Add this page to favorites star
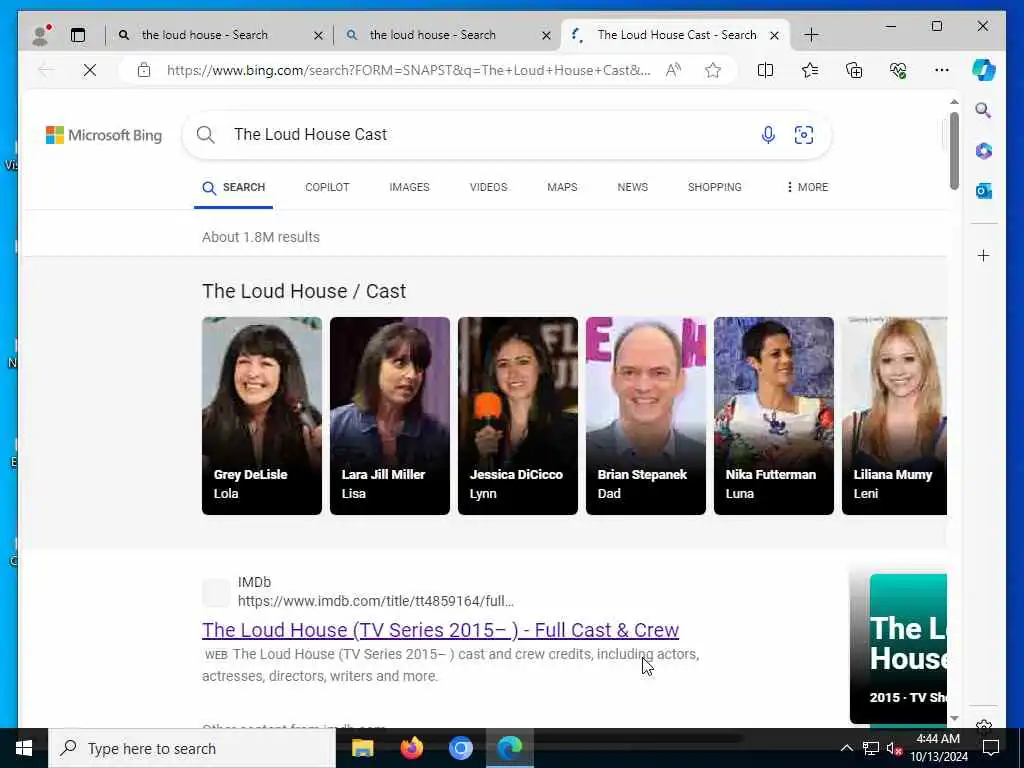The width and height of the screenshot is (1024, 768). (x=712, y=70)
